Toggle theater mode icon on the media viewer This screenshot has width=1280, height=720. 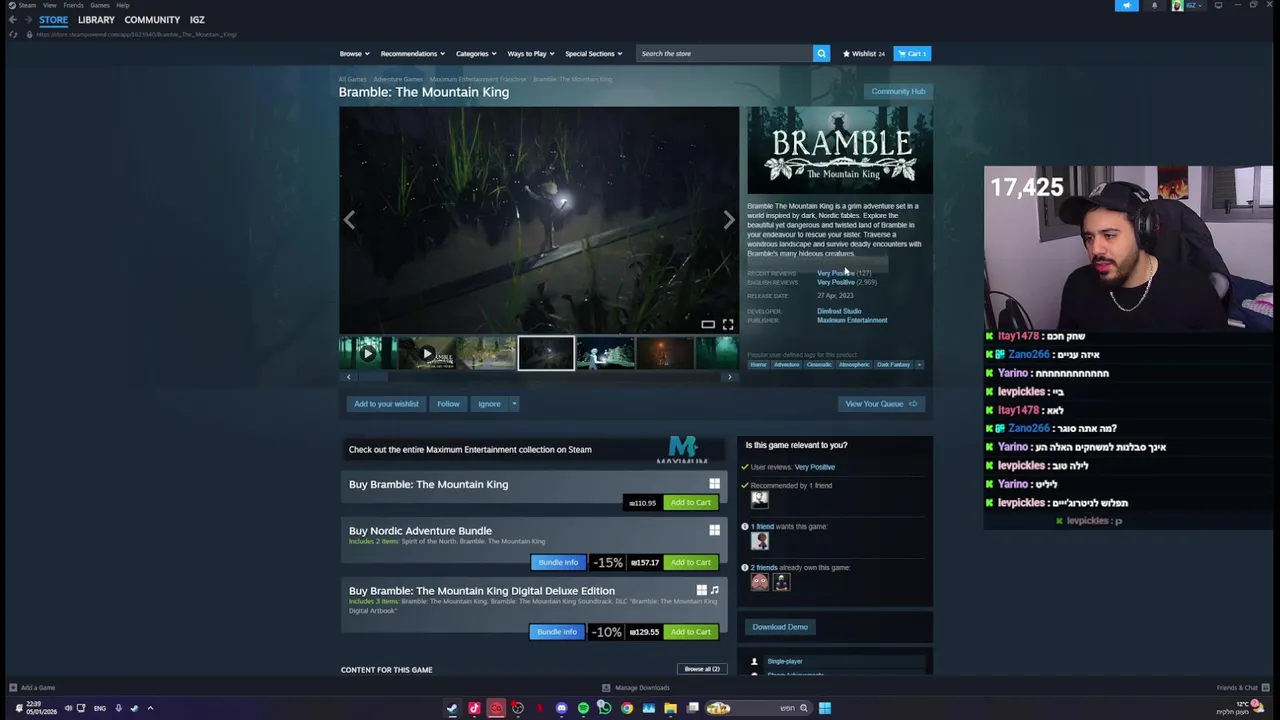[708, 324]
